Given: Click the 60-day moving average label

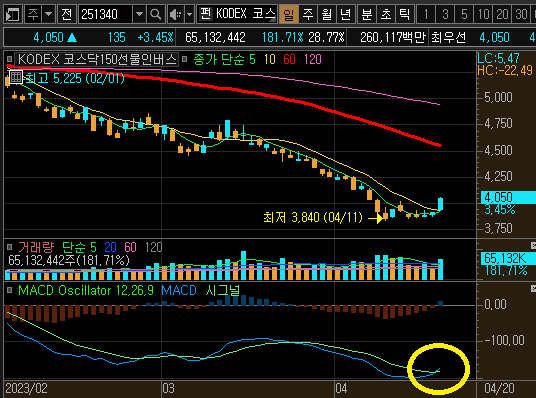Looking at the screenshot, I should click(289, 59).
